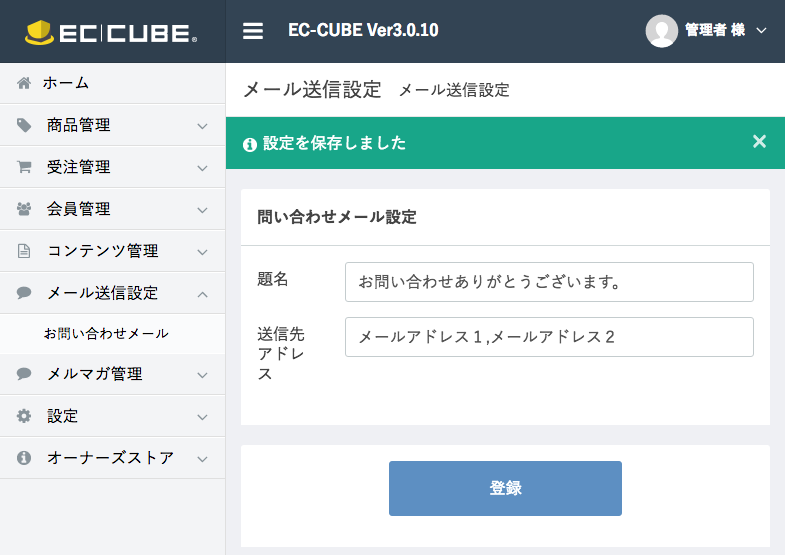
Task: Click the home icon beside ホーム
Action: tap(24, 83)
